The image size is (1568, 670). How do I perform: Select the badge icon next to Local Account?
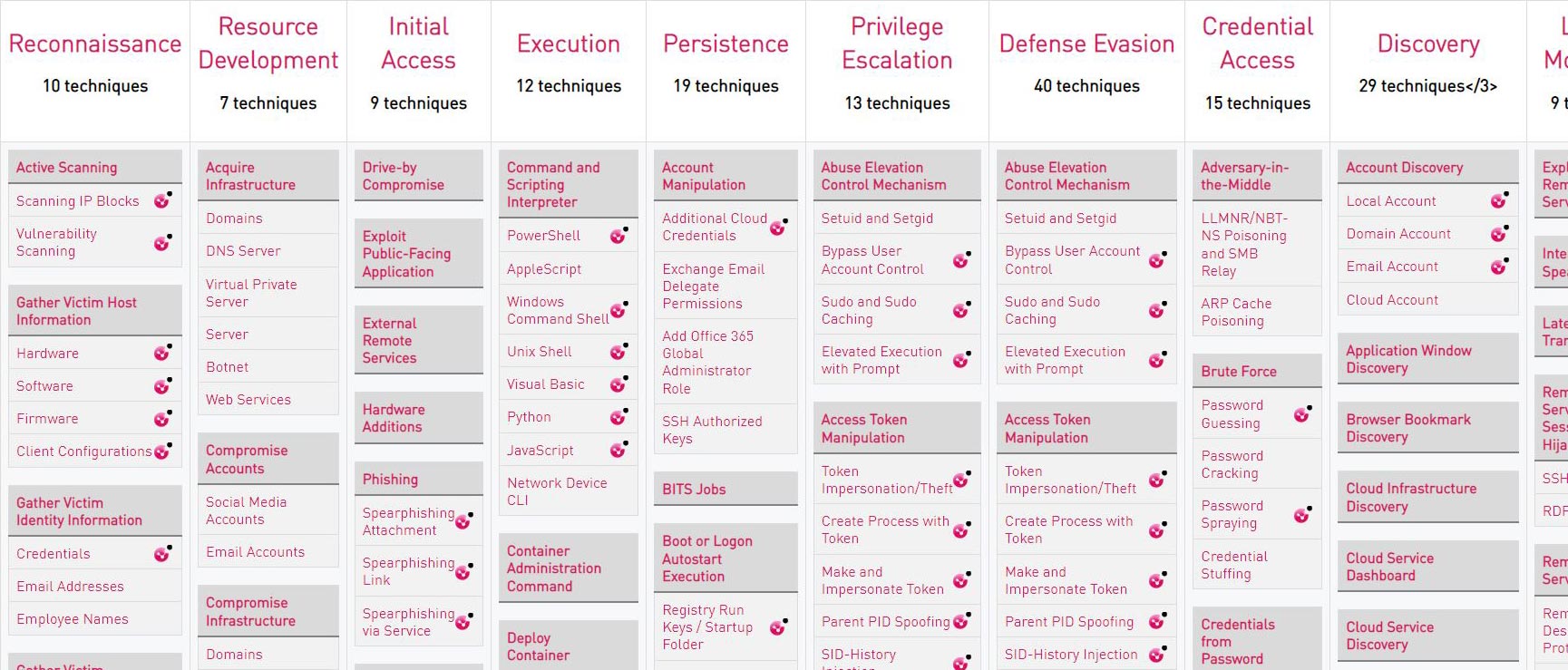(1501, 200)
